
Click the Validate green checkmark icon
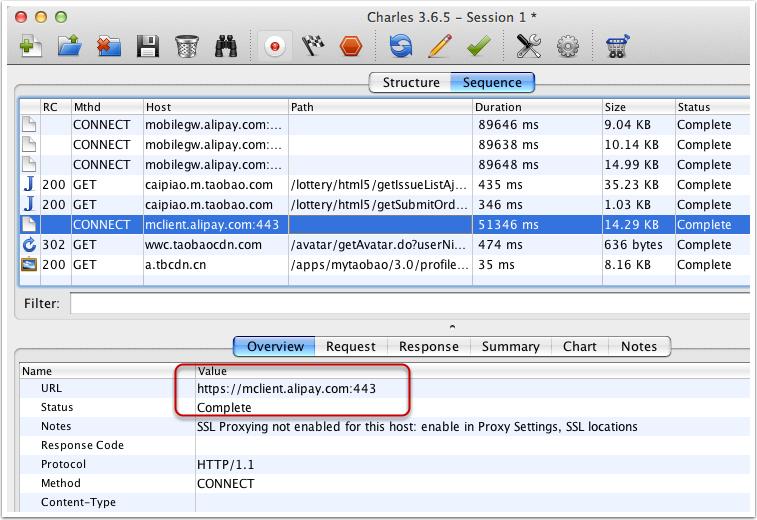(477, 46)
